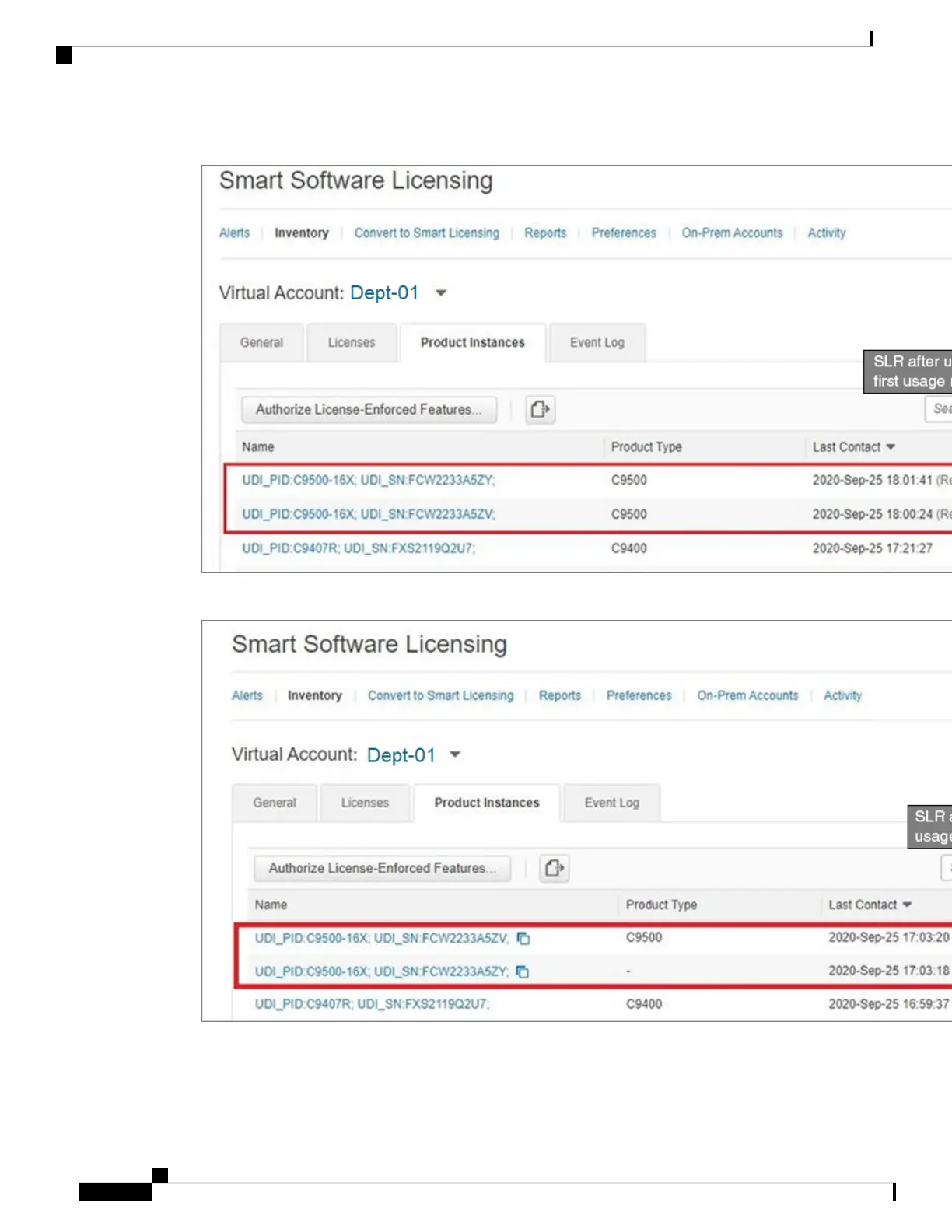Open On-Prem Accounts in the upper panel
The image size is (952, 1232).
(733, 233)
